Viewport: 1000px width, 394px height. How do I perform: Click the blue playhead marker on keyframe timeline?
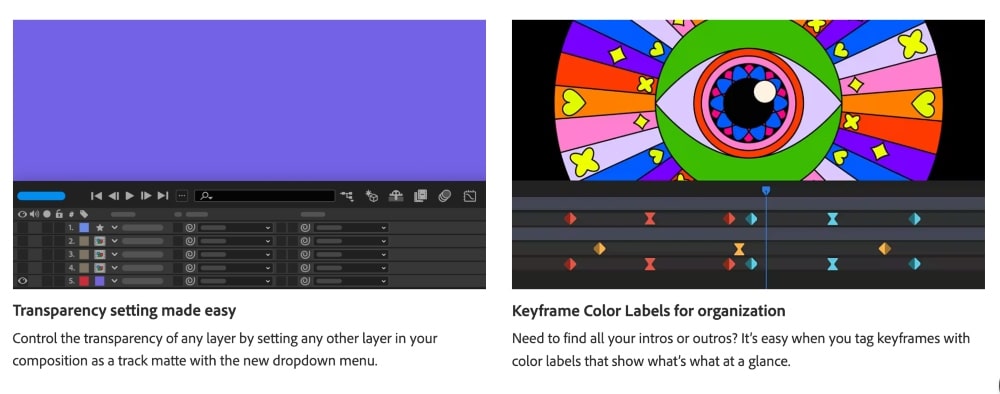766,190
